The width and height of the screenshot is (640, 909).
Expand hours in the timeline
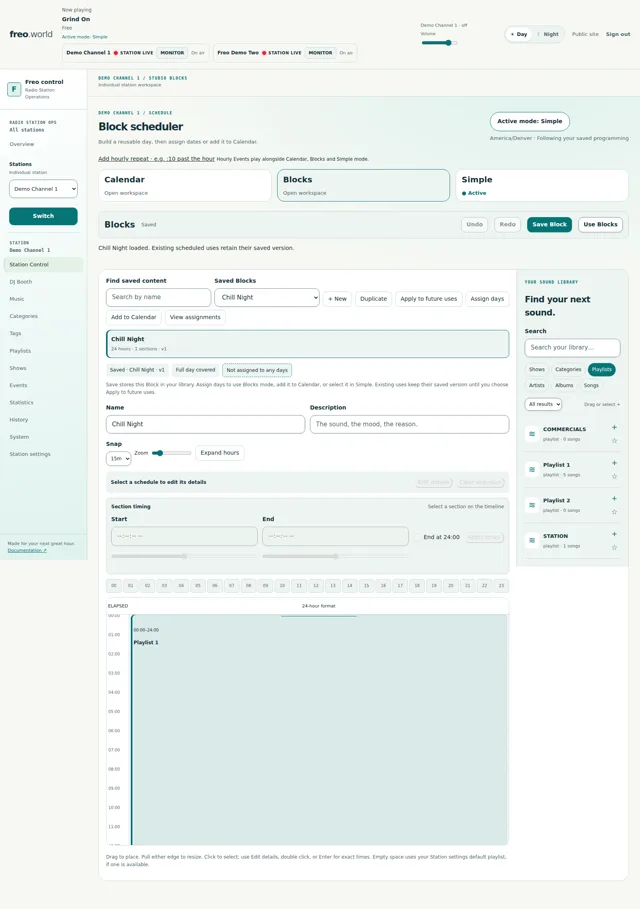click(220, 453)
